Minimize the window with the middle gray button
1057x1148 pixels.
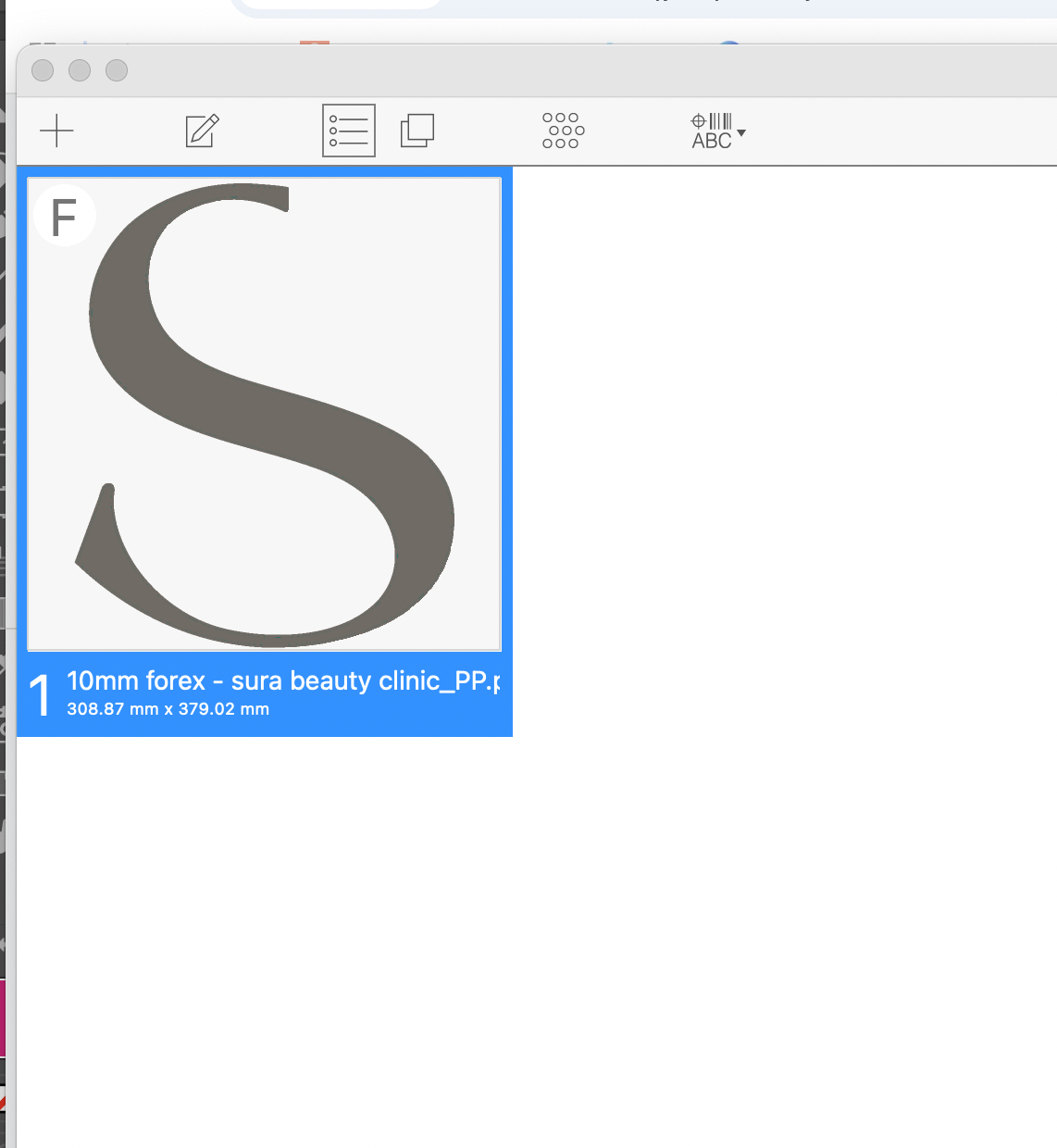[80, 70]
